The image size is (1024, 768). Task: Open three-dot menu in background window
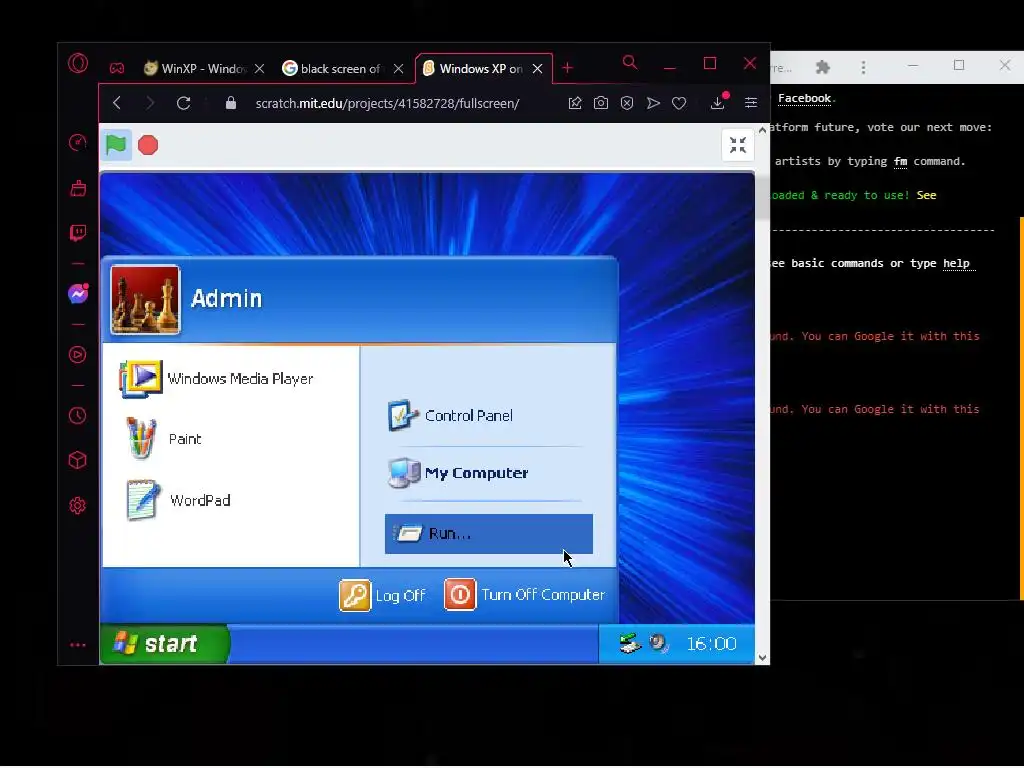pos(863,67)
